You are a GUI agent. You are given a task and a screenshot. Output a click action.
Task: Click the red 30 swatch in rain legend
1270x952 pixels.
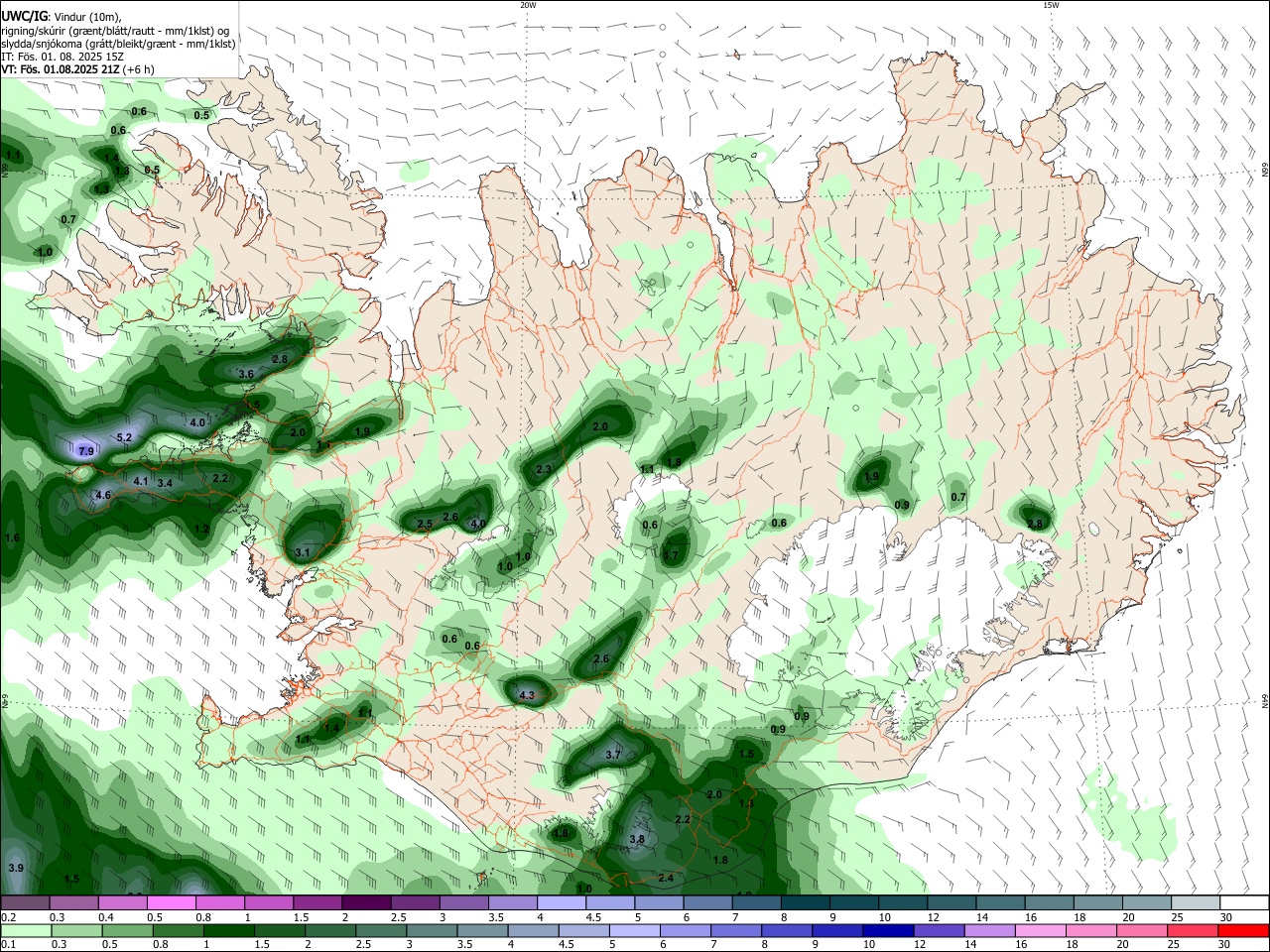1243,930
